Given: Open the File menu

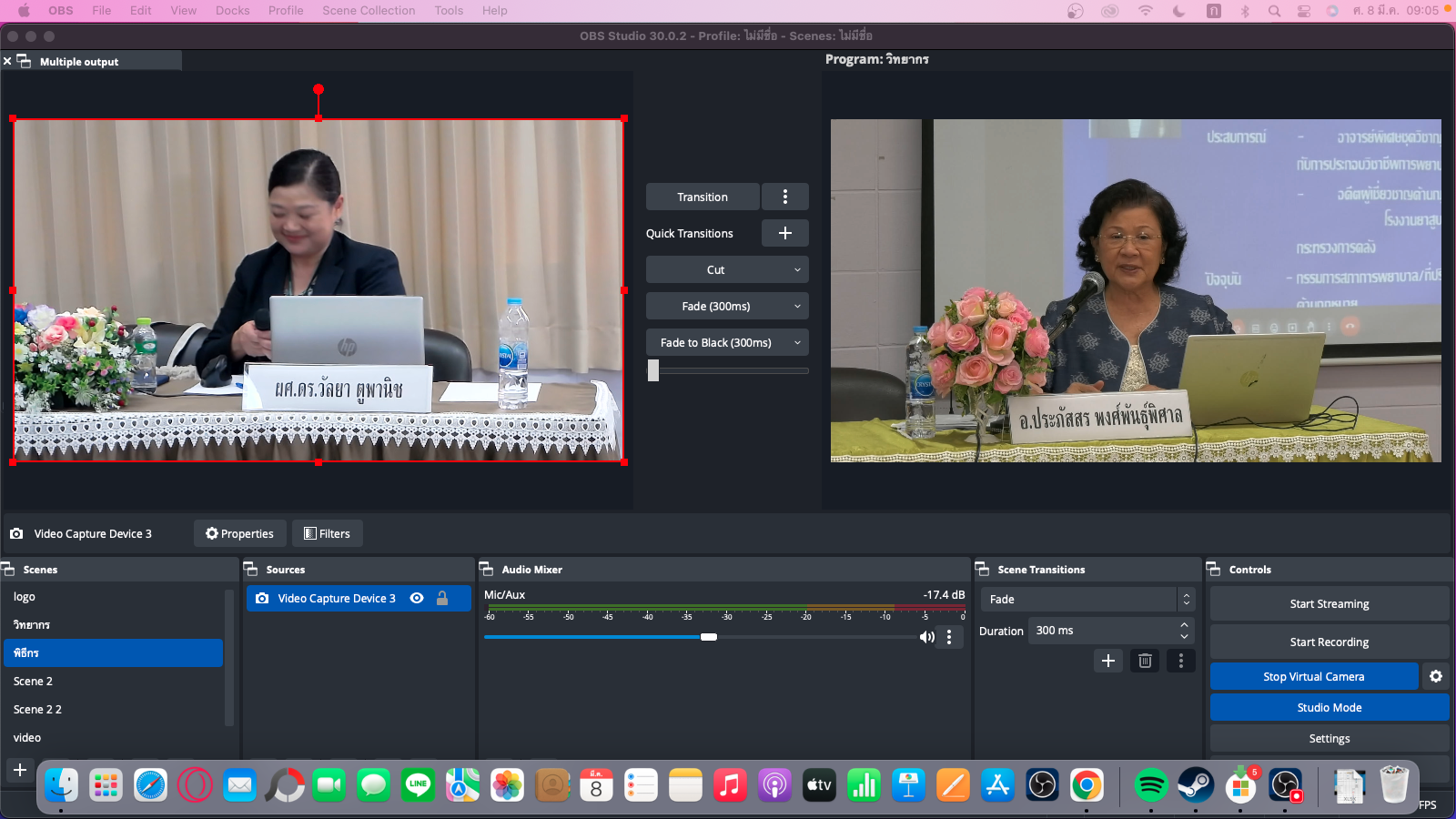Looking at the screenshot, I should [102, 11].
